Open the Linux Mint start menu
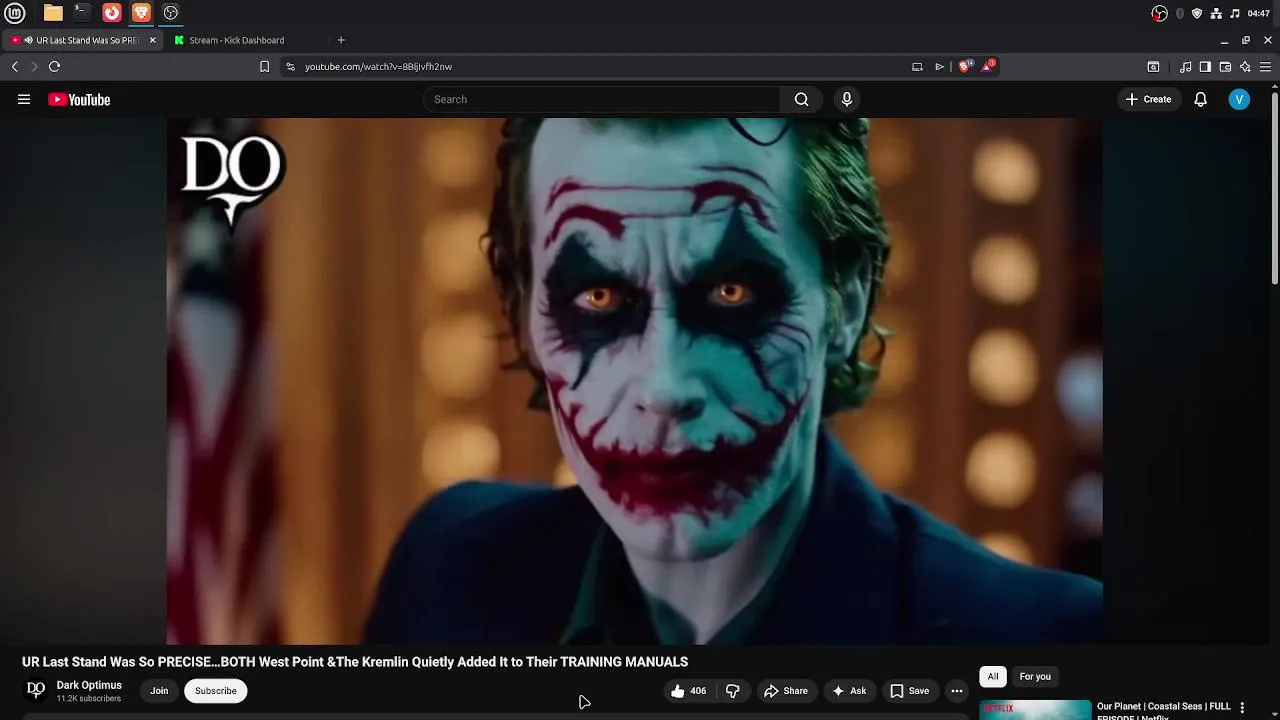Viewport: 1280px width, 720px height. [x=15, y=13]
